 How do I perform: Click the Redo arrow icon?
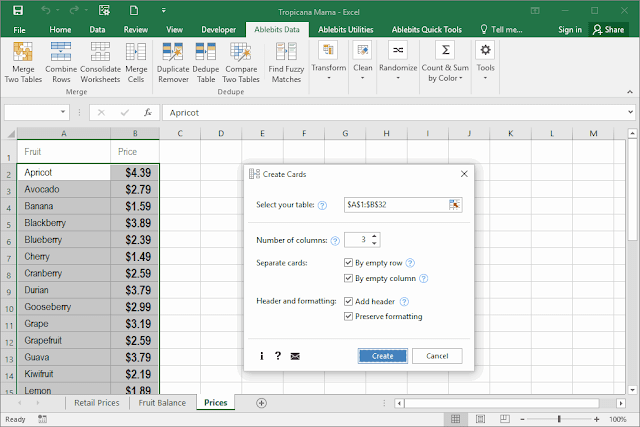click(74, 10)
